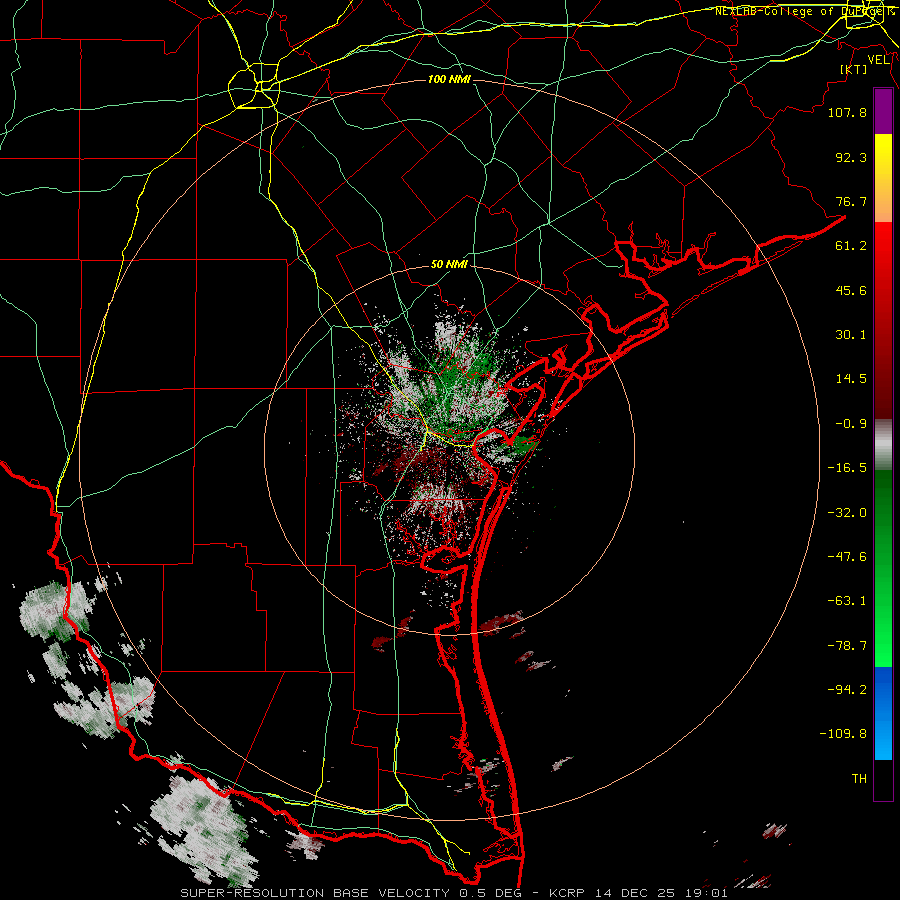
Task: Click the SUPER-RESOLUTION BASE VELOCITY caption
Action: (315, 893)
